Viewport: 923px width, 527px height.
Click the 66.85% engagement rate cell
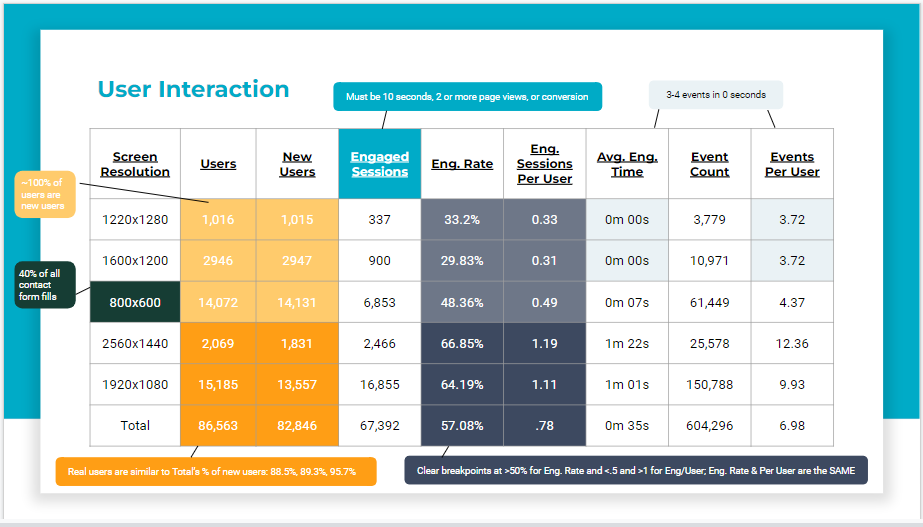pyautogui.click(x=462, y=344)
